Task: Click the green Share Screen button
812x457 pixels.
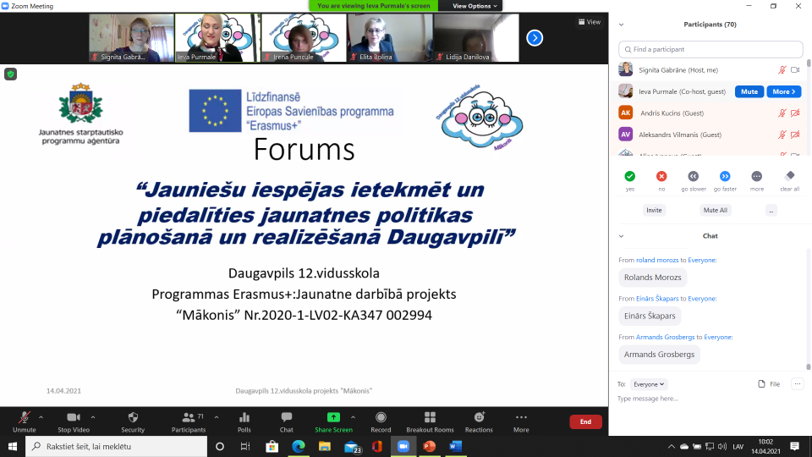Action: (334, 422)
